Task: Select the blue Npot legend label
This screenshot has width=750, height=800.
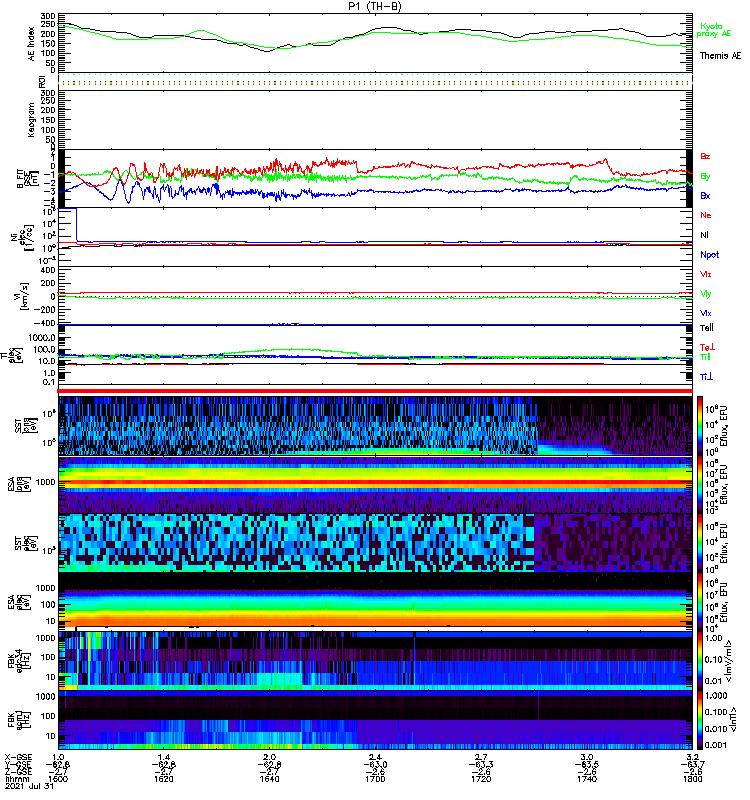Action: point(709,254)
